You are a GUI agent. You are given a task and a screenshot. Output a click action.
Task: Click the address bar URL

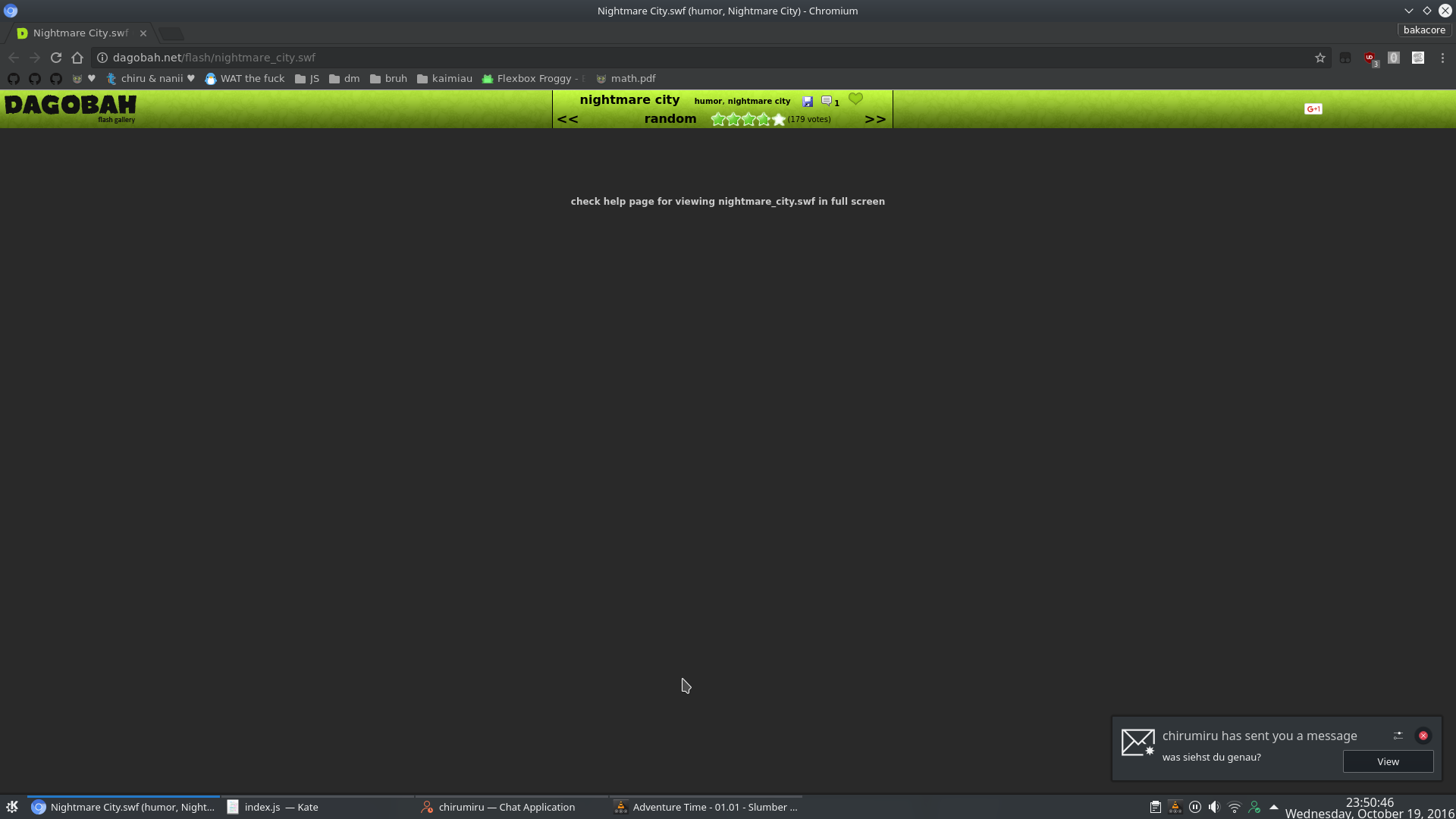coord(214,58)
